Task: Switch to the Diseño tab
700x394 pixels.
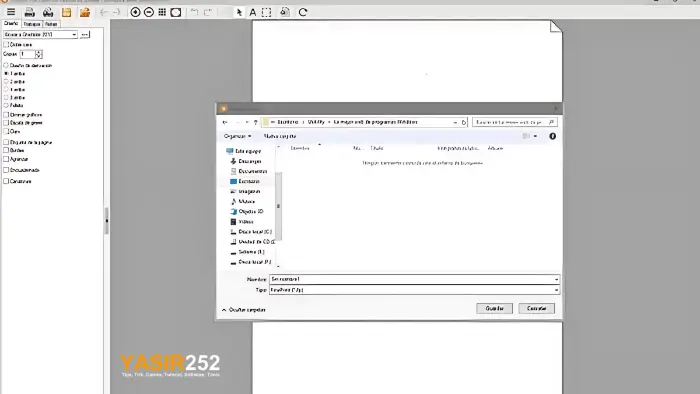Action: (11, 23)
